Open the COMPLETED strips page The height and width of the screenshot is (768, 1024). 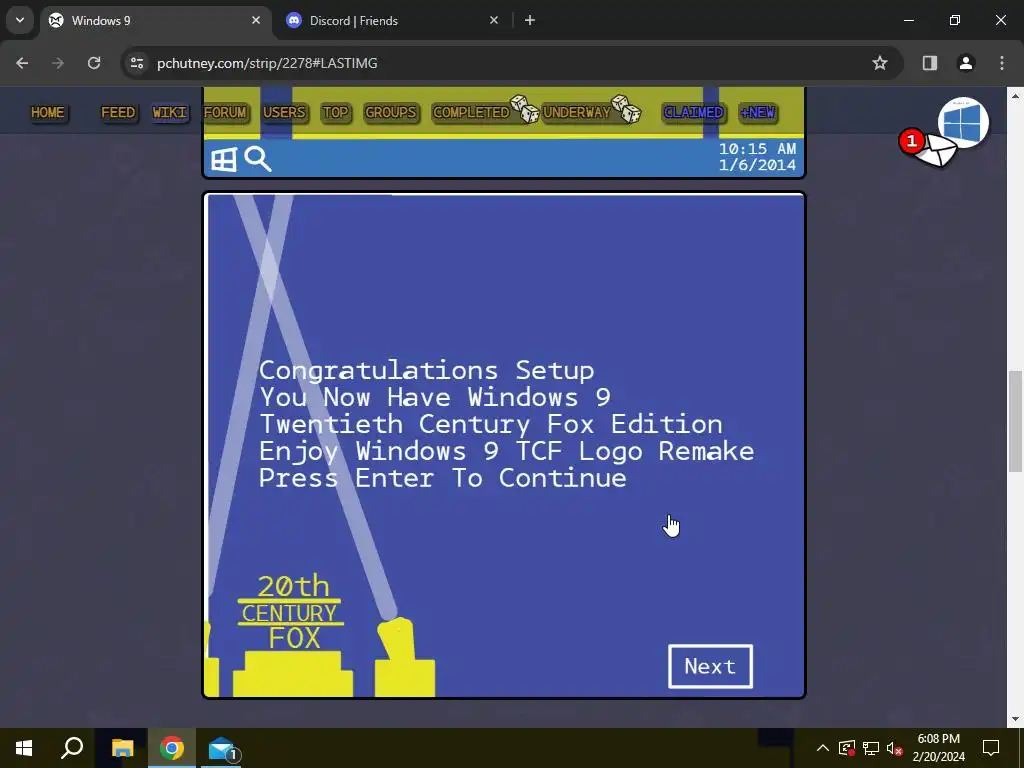471,112
